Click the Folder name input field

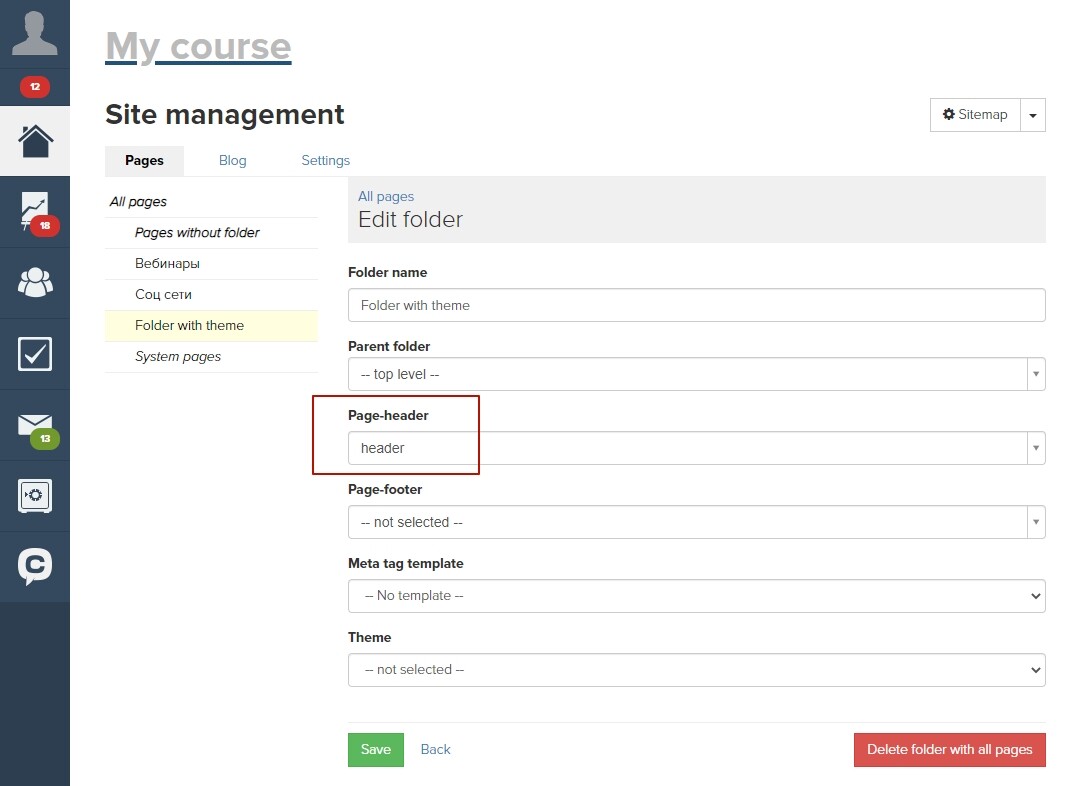pos(697,305)
